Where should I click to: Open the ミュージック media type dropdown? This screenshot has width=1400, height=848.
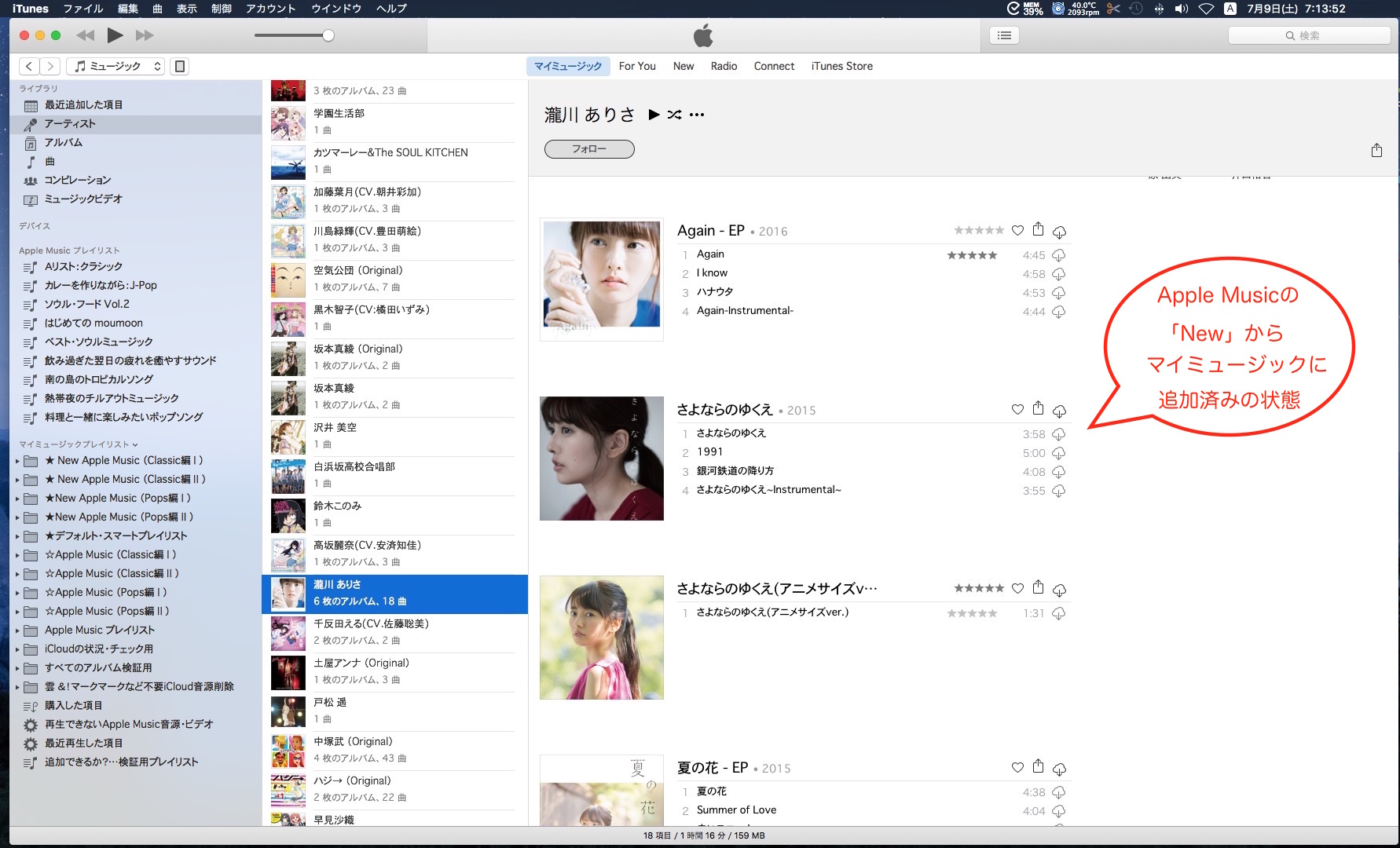(115, 67)
